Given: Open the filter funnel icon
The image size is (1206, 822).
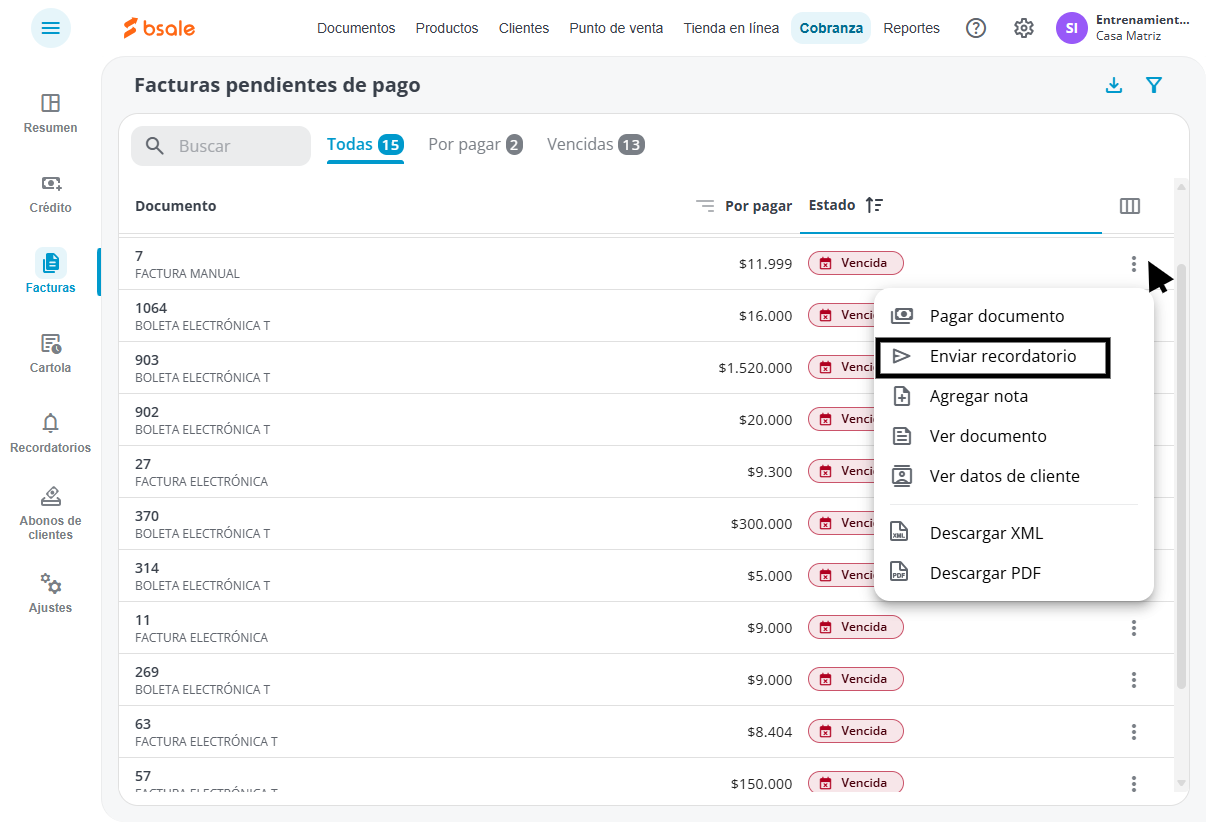Looking at the screenshot, I should 1154,85.
